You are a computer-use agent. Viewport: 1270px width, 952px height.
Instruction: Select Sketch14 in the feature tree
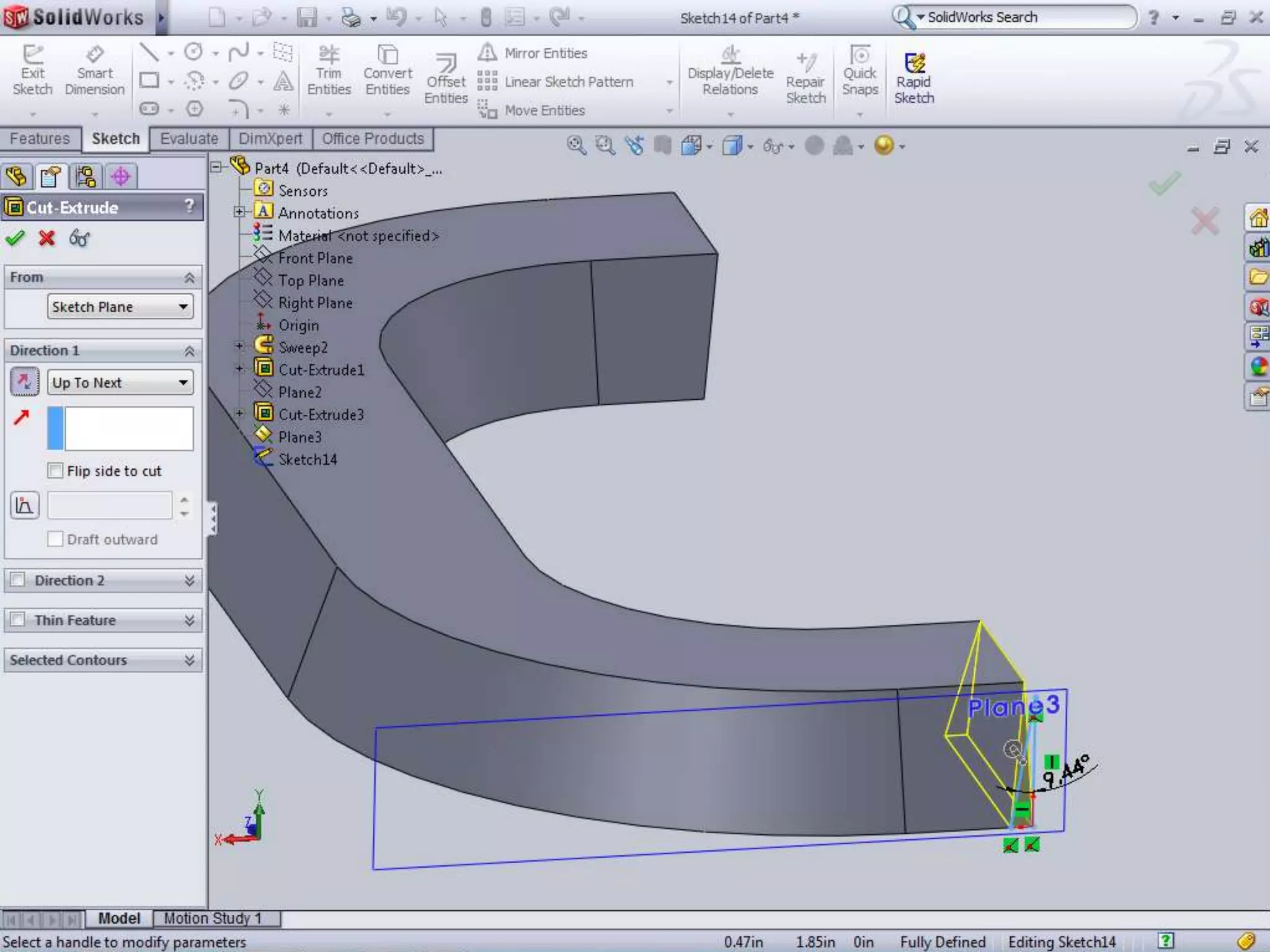308,459
